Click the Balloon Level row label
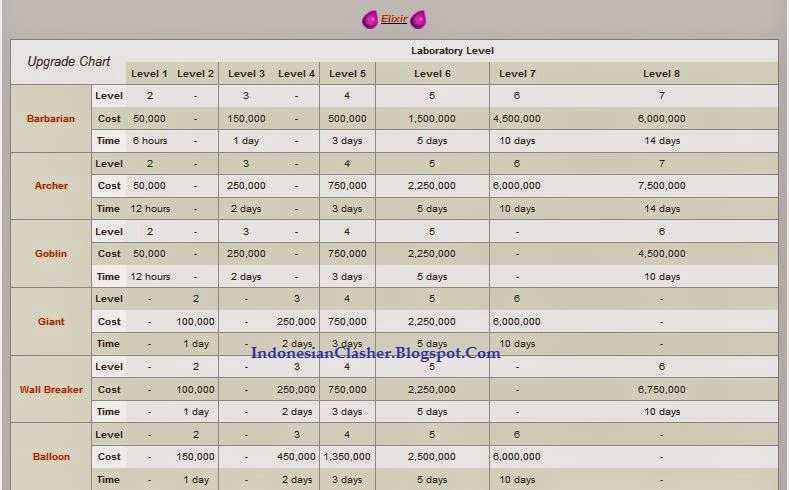789x490 pixels. click(109, 435)
